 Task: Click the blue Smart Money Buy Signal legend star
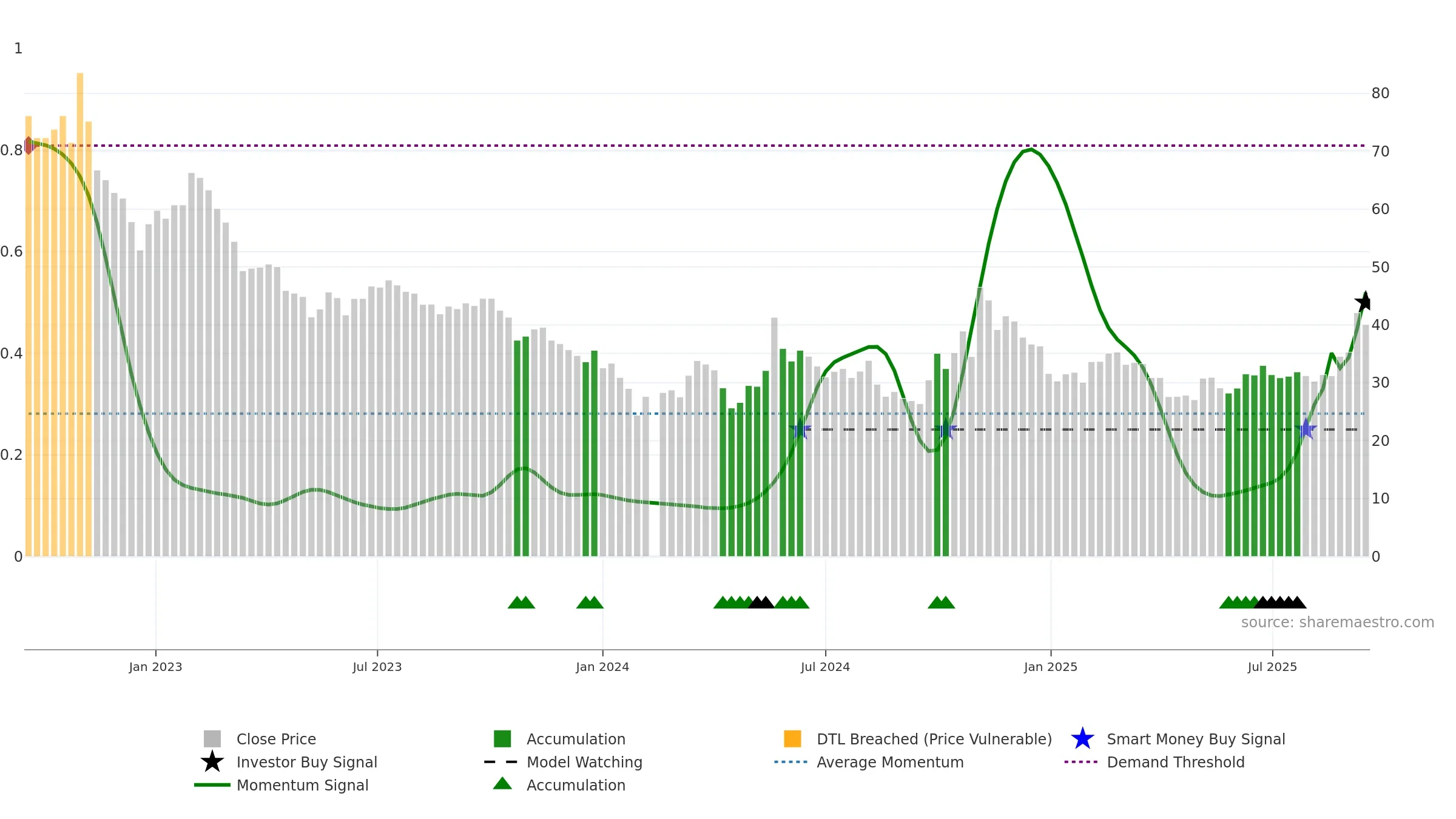(1082, 738)
